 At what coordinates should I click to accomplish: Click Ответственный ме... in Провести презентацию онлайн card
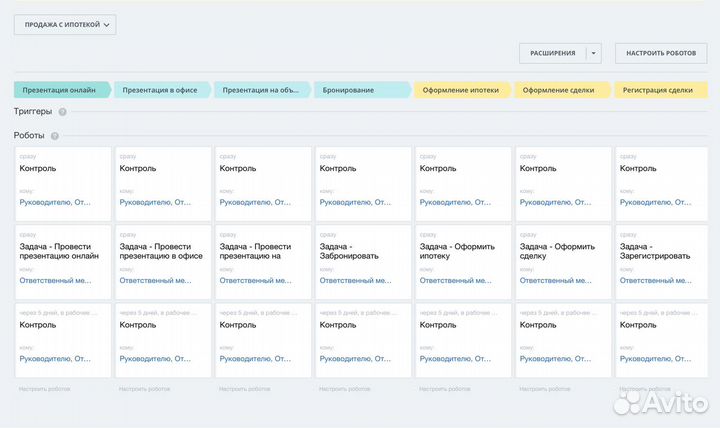pos(55,280)
